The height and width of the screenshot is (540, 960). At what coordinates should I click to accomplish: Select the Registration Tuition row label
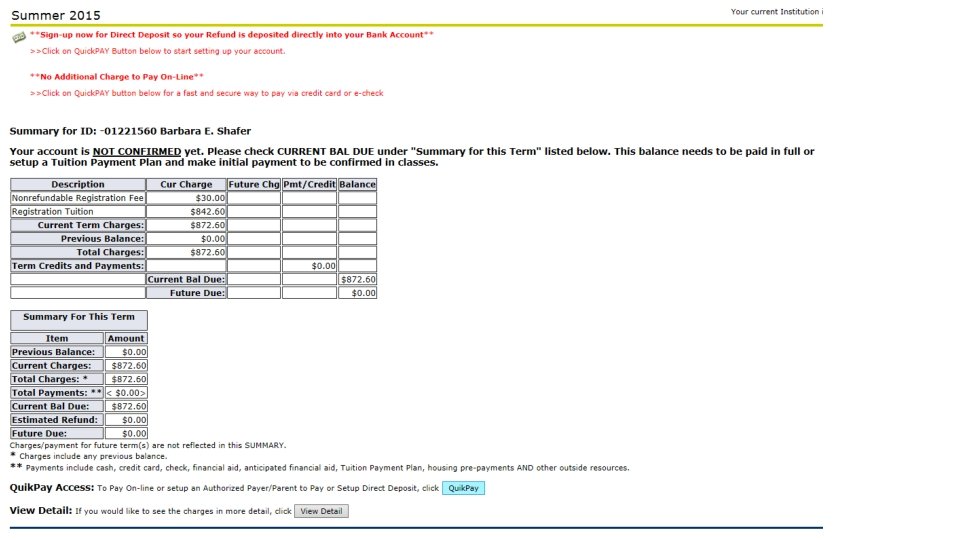(x=78, y=211)
